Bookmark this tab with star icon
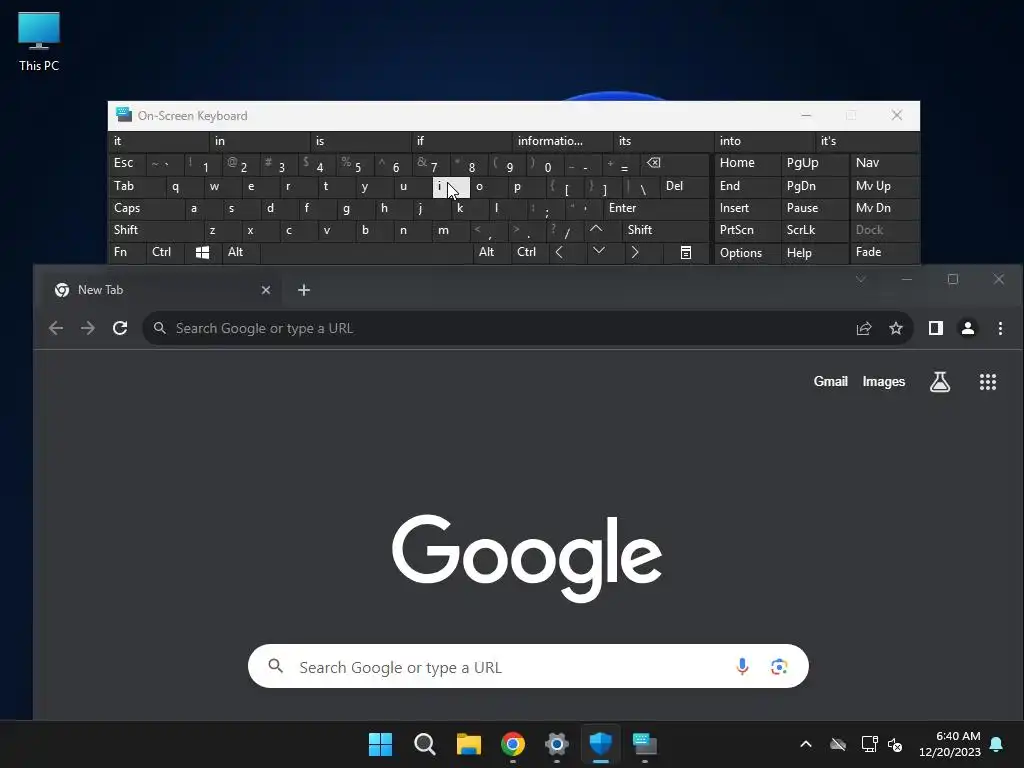1024x768 pixels. (896, 328)
